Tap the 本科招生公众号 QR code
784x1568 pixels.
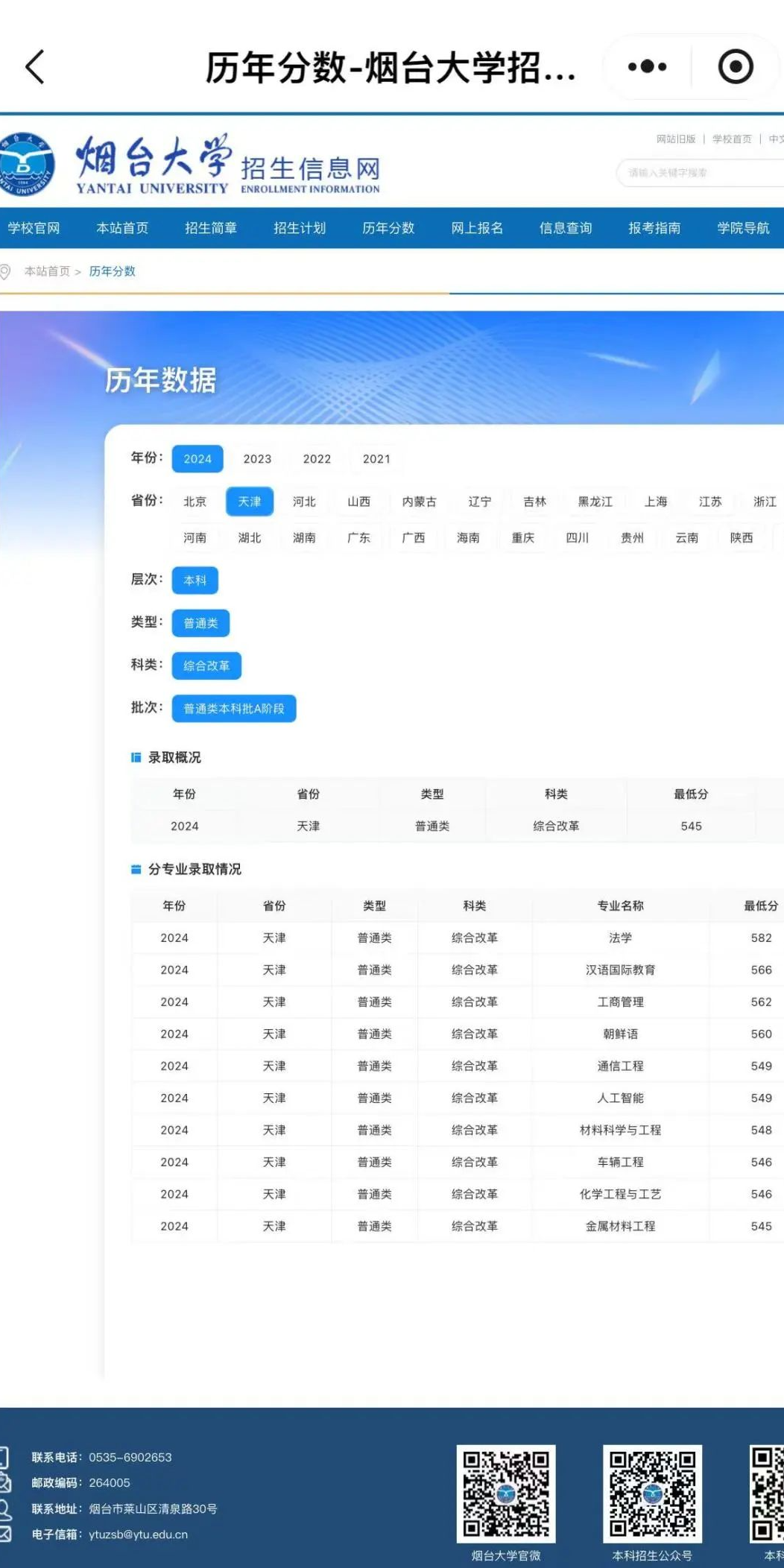[x=652, y=1493]
